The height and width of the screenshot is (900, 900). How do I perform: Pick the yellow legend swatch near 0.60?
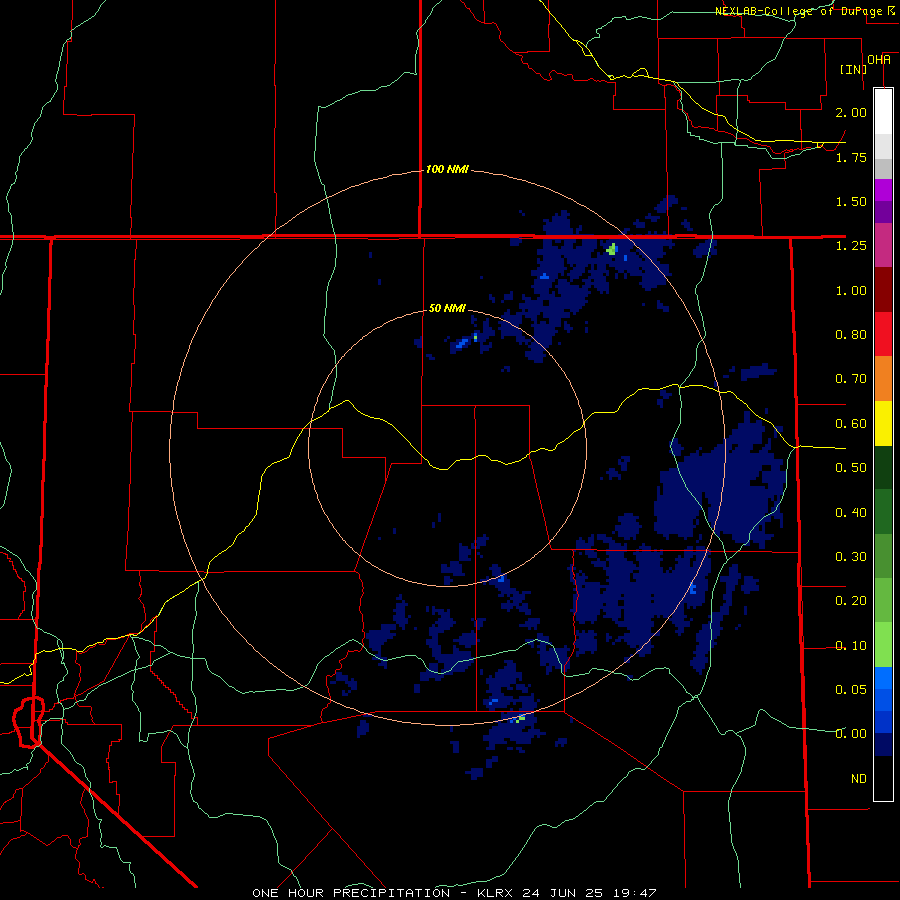pyautogui.click(x=883, y=423)
